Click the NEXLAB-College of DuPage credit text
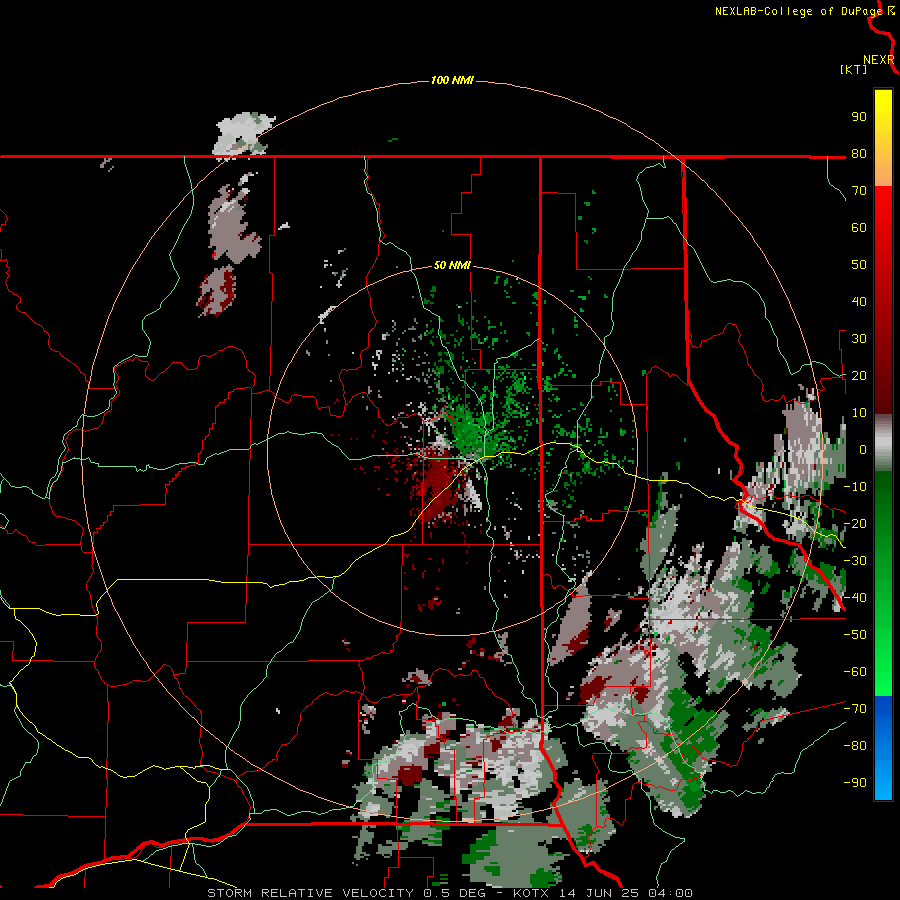Screen dimensions: 900x900 [x=798, y=11]
